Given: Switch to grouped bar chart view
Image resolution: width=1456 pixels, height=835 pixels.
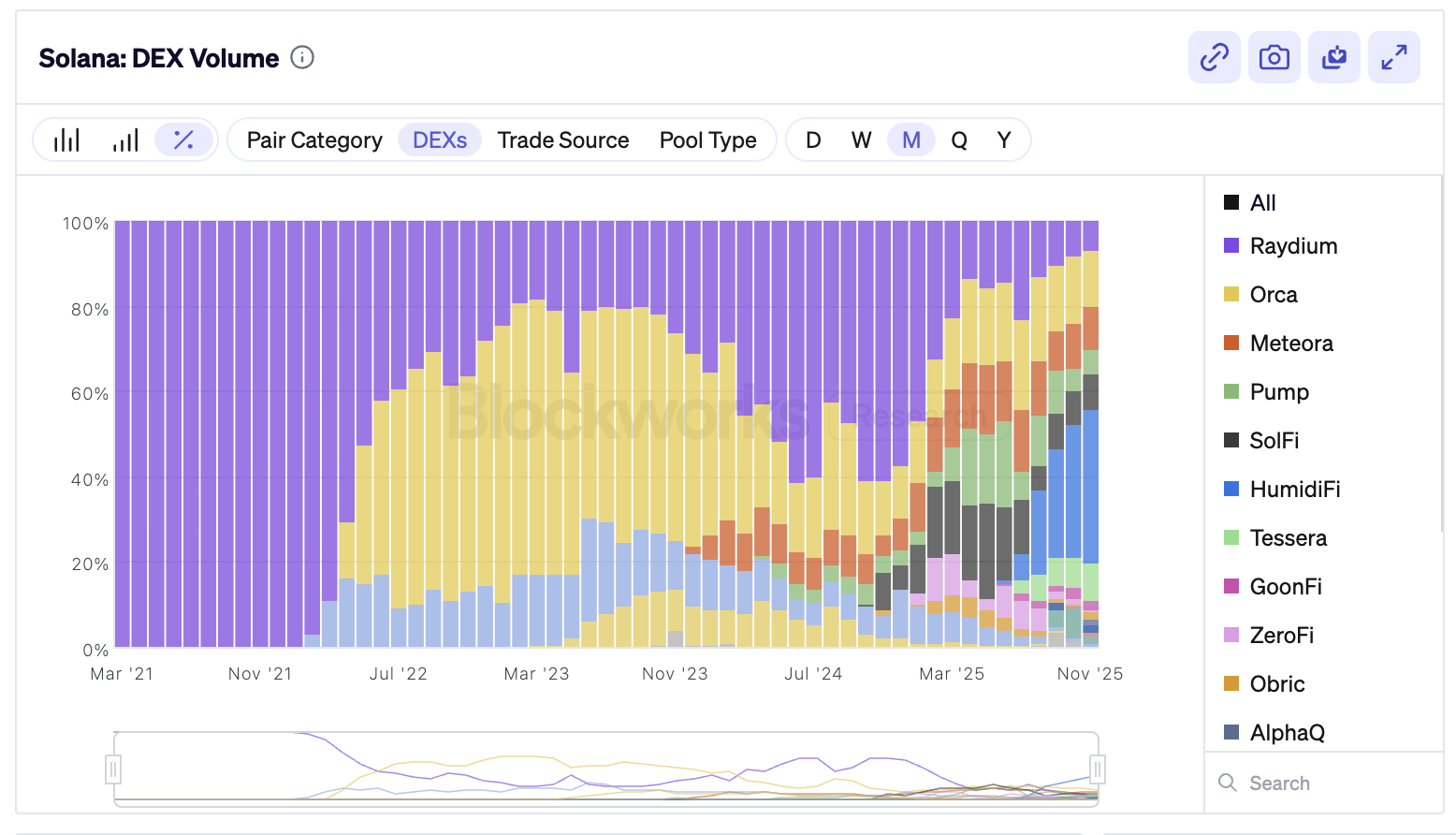Looking at the screenshot, I should 66,140.
